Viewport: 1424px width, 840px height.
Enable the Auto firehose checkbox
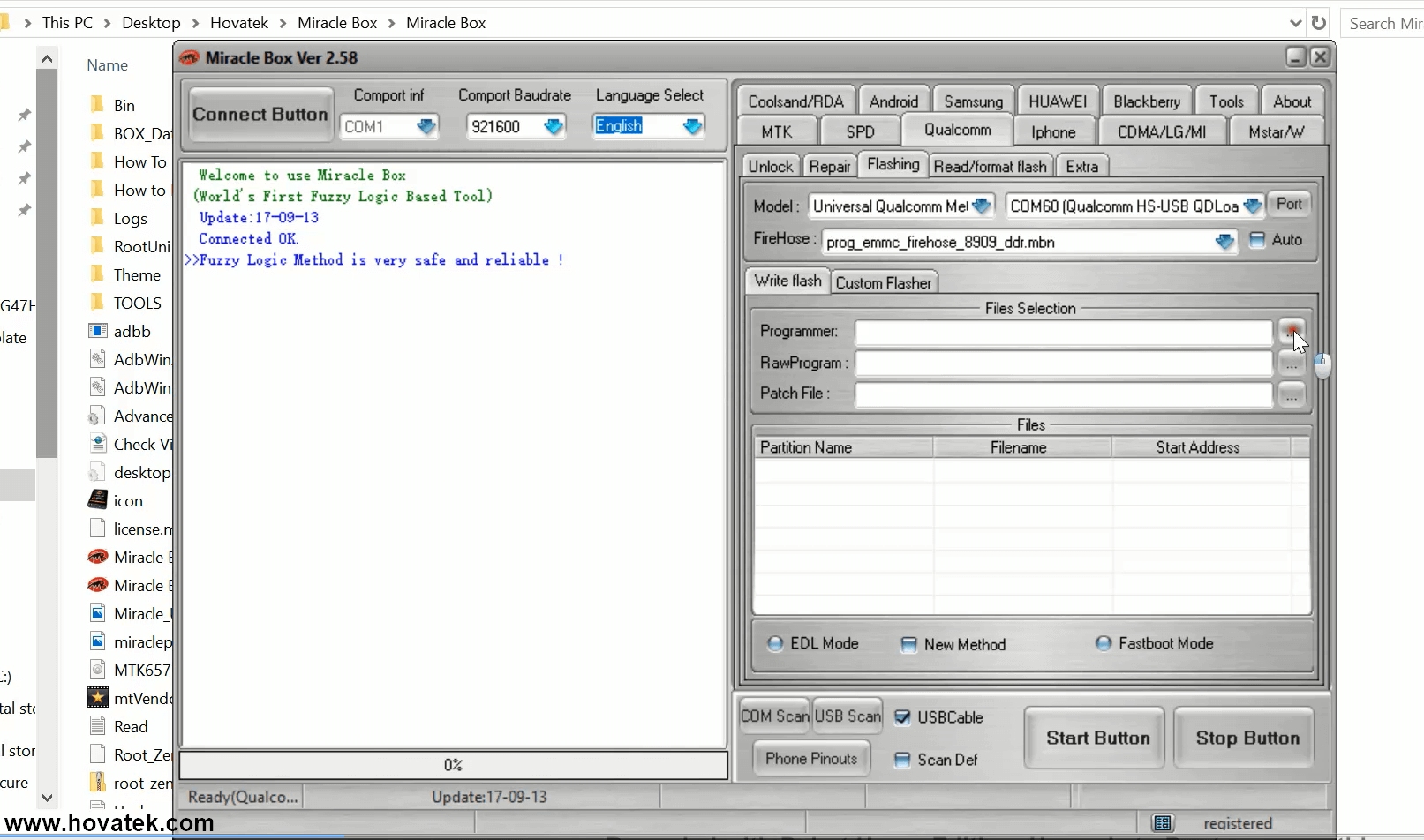click(x=1257, y=240)
